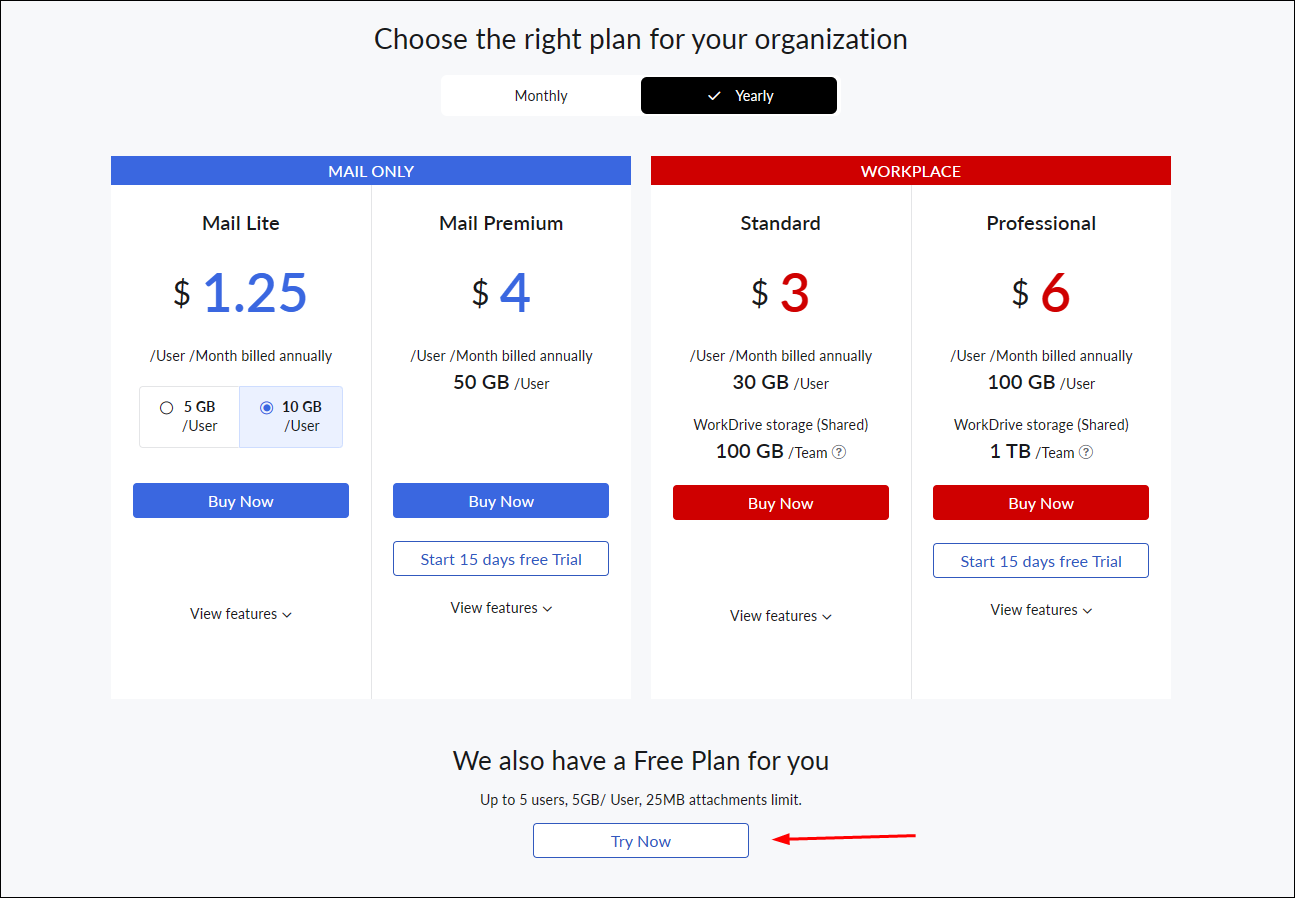Image resolution: width=1295 pixels, height=898 pixels.
Task: Choose the 5 GB per user option
Action: [x=190, y=416]
